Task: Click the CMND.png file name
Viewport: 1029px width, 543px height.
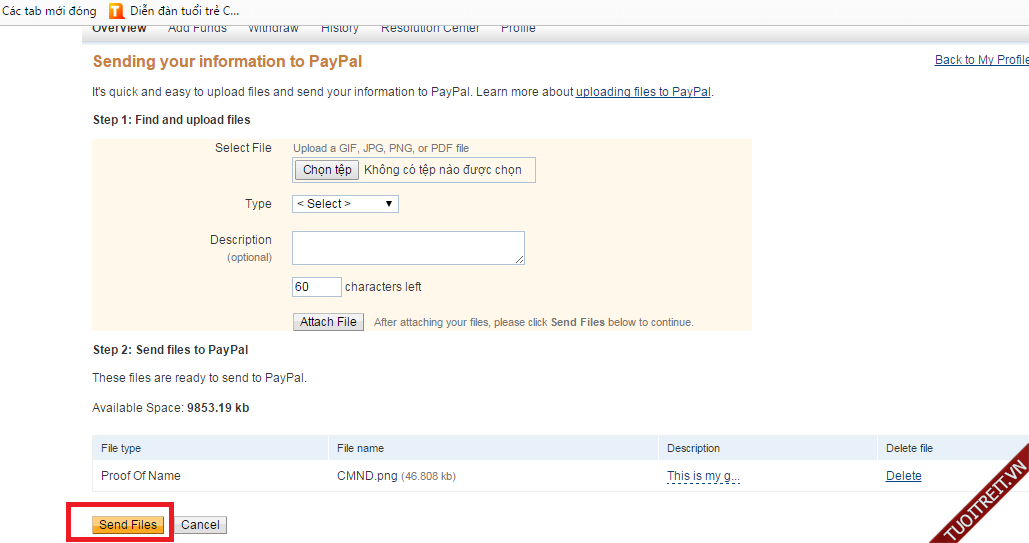Action: [x=367, y=476]
